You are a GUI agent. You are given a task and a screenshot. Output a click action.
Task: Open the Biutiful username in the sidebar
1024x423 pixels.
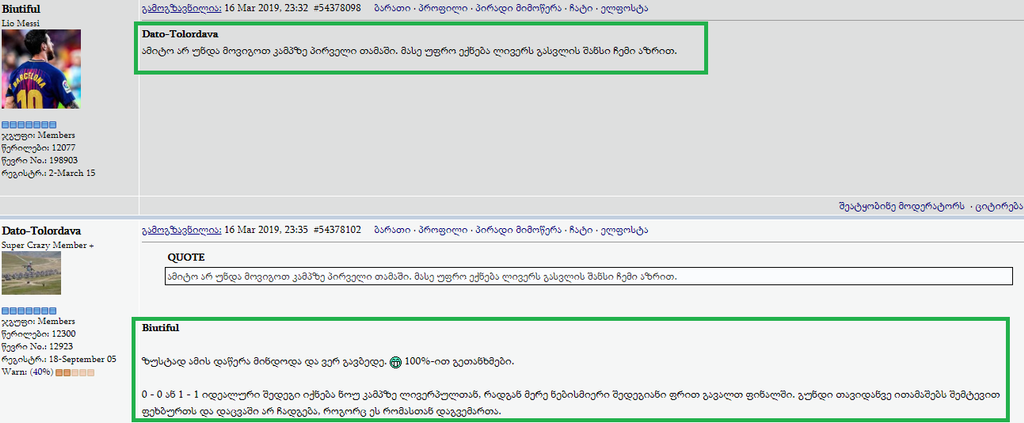click(21, 9)
